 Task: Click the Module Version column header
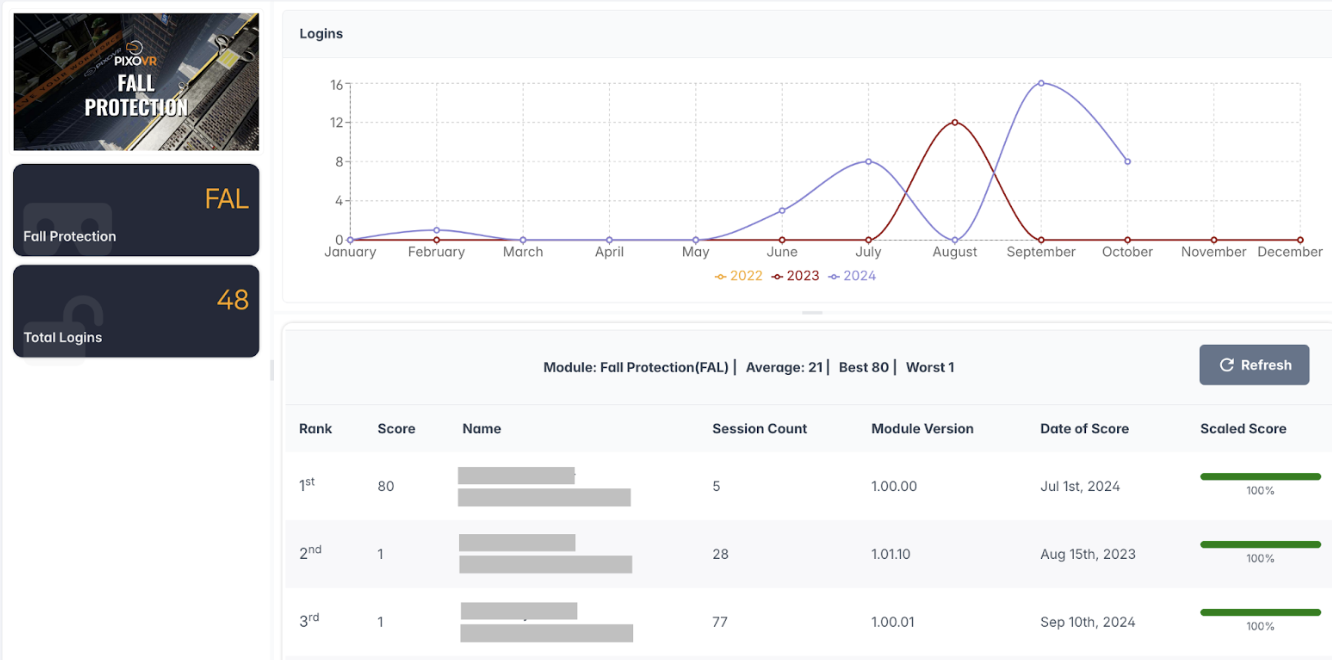coord(922,429)
